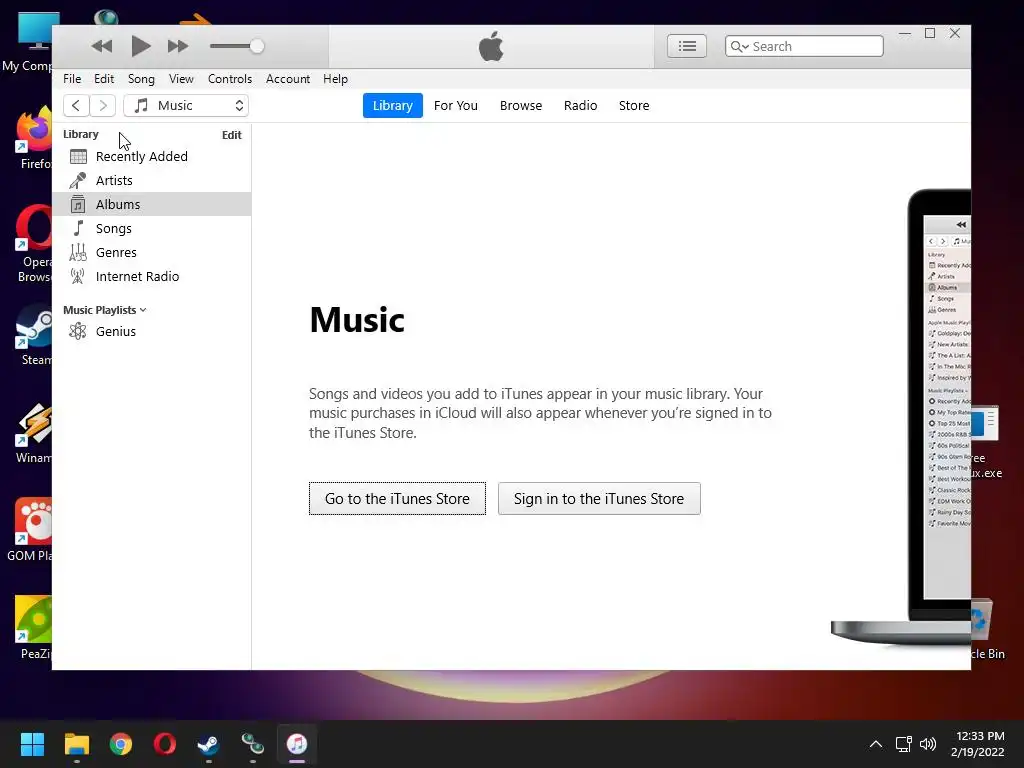Viewport: 1024px width, 768px height.
Task: Click the Recently Added grid icon
Action: tap(78, 157)
